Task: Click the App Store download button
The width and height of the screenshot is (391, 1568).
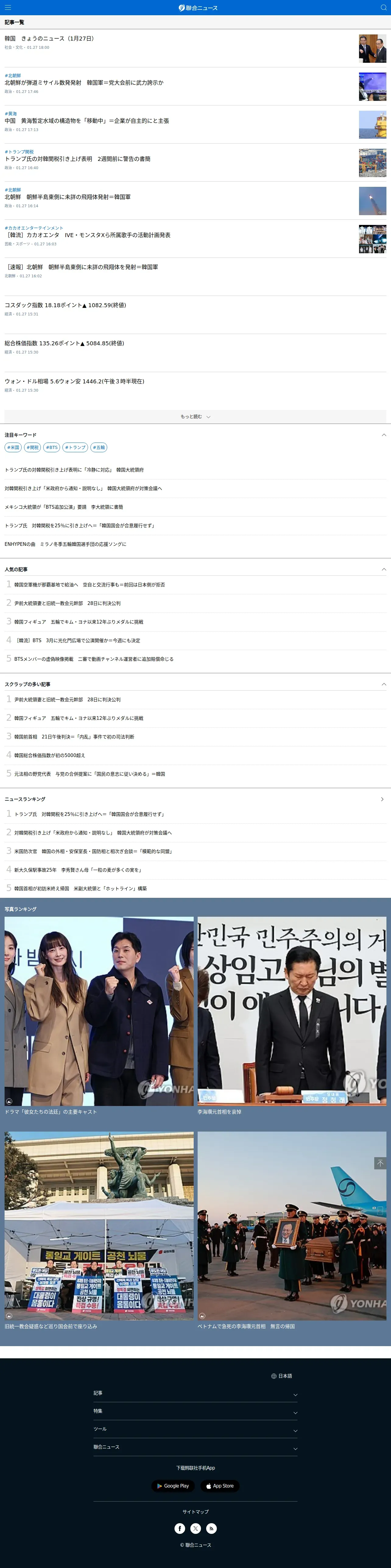Action: [220, 1485]
